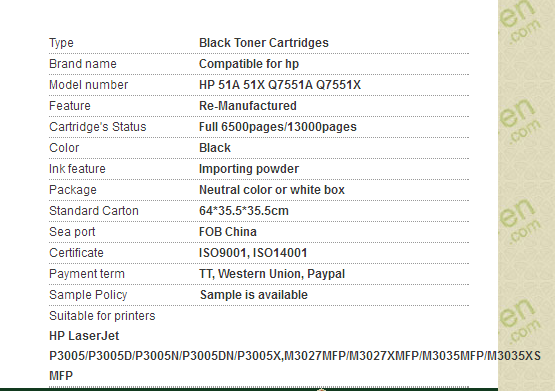The height and width of the screenshot is (391, 555).
Task: Click the 'Model number' label
Action: point(88,85)
